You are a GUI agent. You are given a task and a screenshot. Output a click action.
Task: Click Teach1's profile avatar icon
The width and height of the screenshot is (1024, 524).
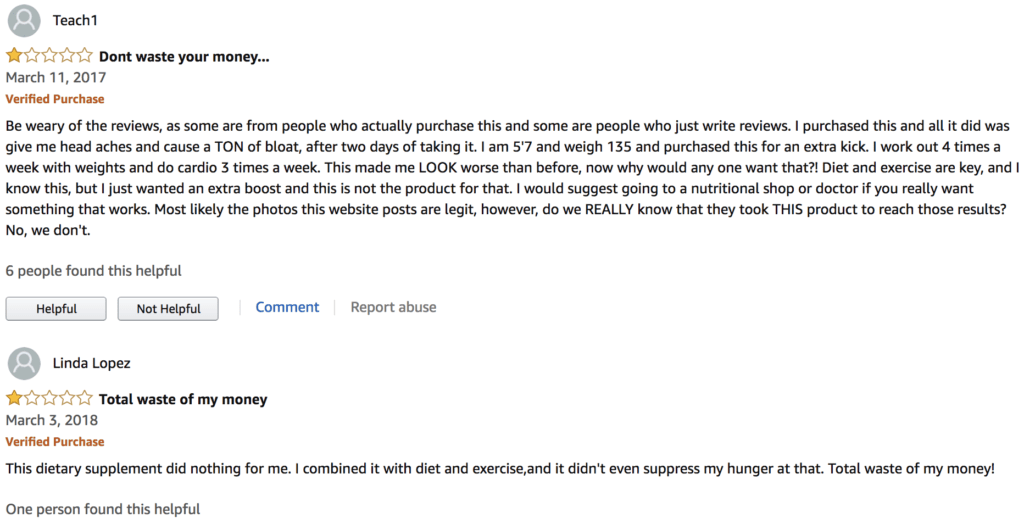23,21
